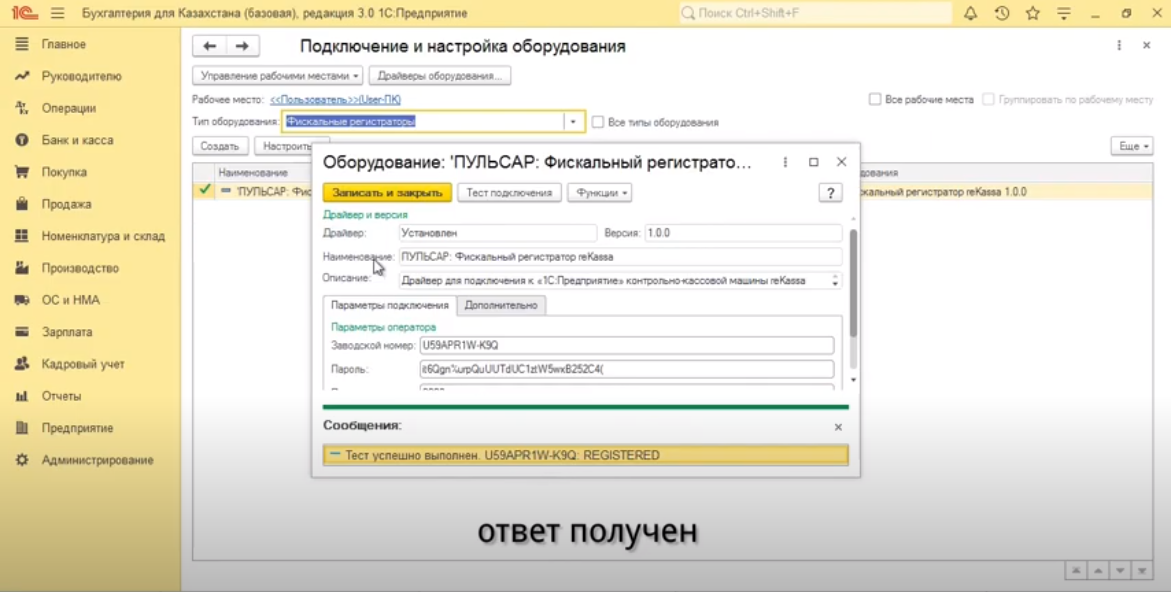The height and width of the screenshot is (592, 1171).
Task: Open the Функции dropdown
Action: 600,193
